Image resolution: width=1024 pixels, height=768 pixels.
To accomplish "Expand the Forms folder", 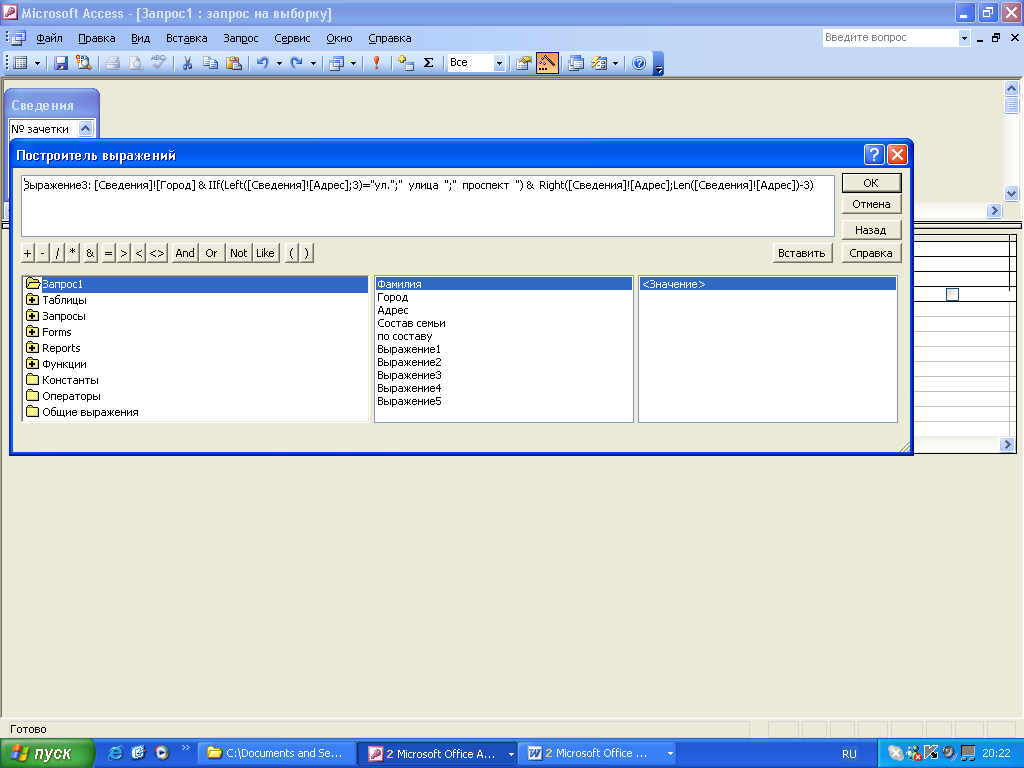I will point(32,332).
